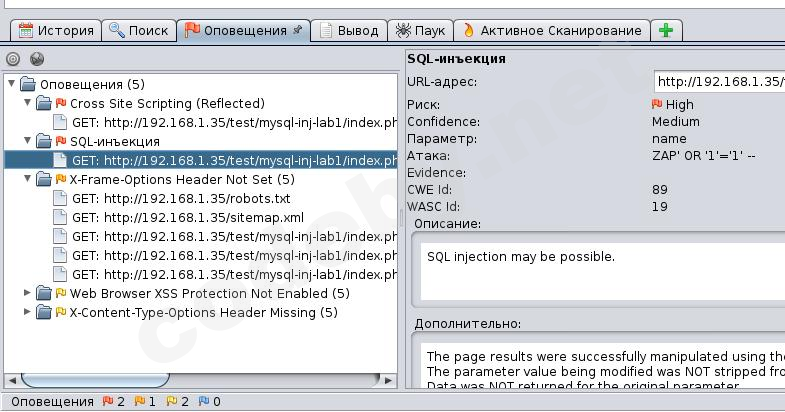Viewport: 785px width, 412px height.
Task: Click the pin icon on Оповещения tab
Action: [x=297, y=30]
